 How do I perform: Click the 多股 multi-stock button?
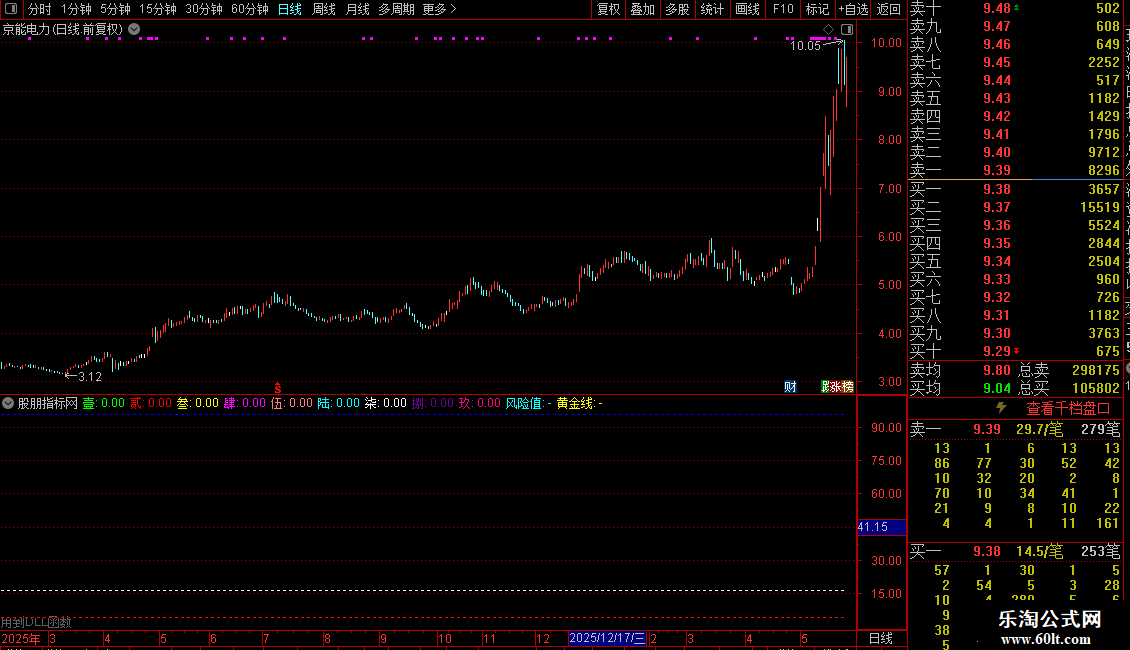click(x=677, y=9)
